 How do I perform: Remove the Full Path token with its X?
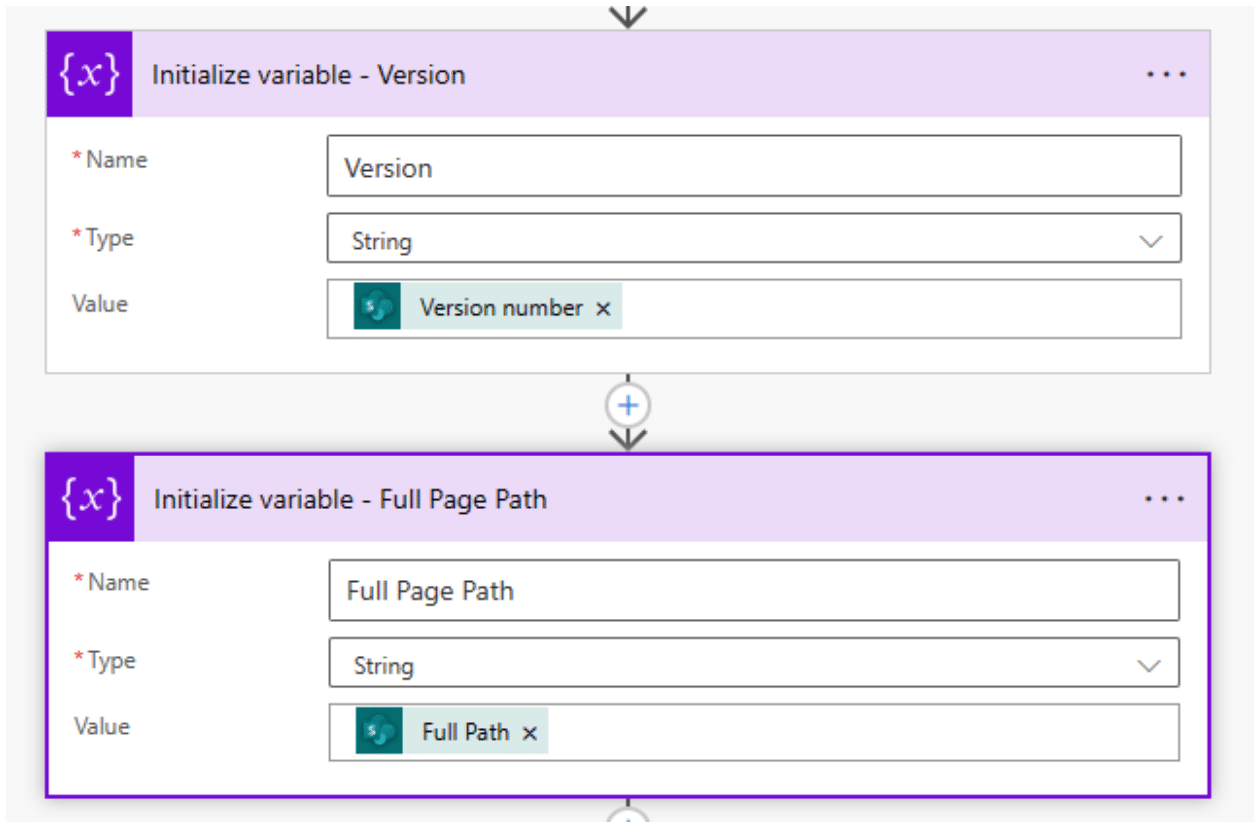pyautogui.click(x=531, y=731)
